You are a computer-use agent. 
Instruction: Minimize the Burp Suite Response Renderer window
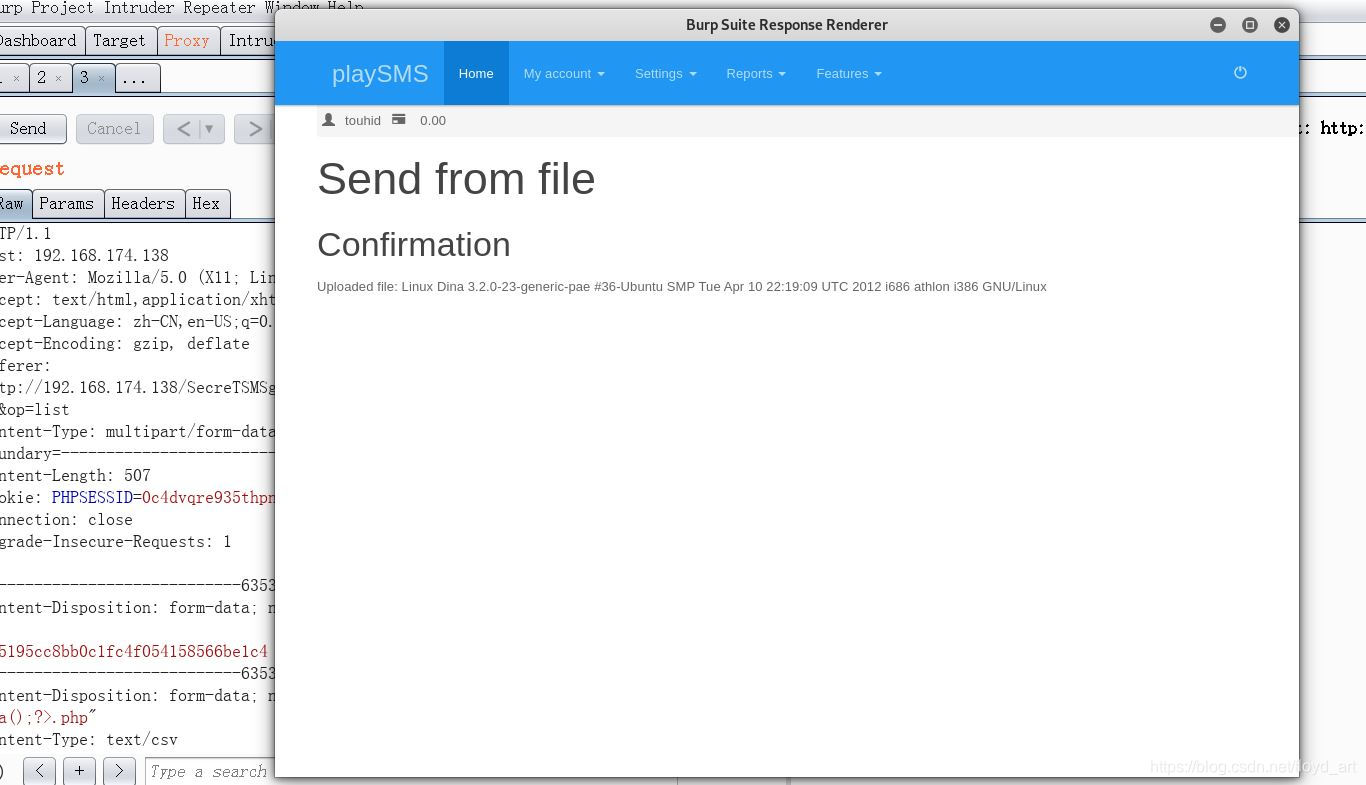pos(1218,25)
